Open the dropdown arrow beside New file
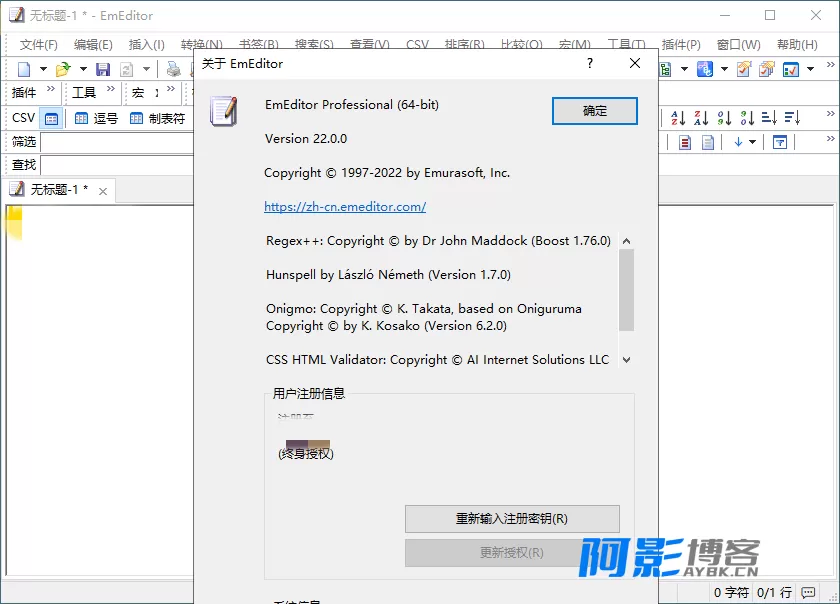The width and height of the screenshot is (840, 604). click(43, 69)
